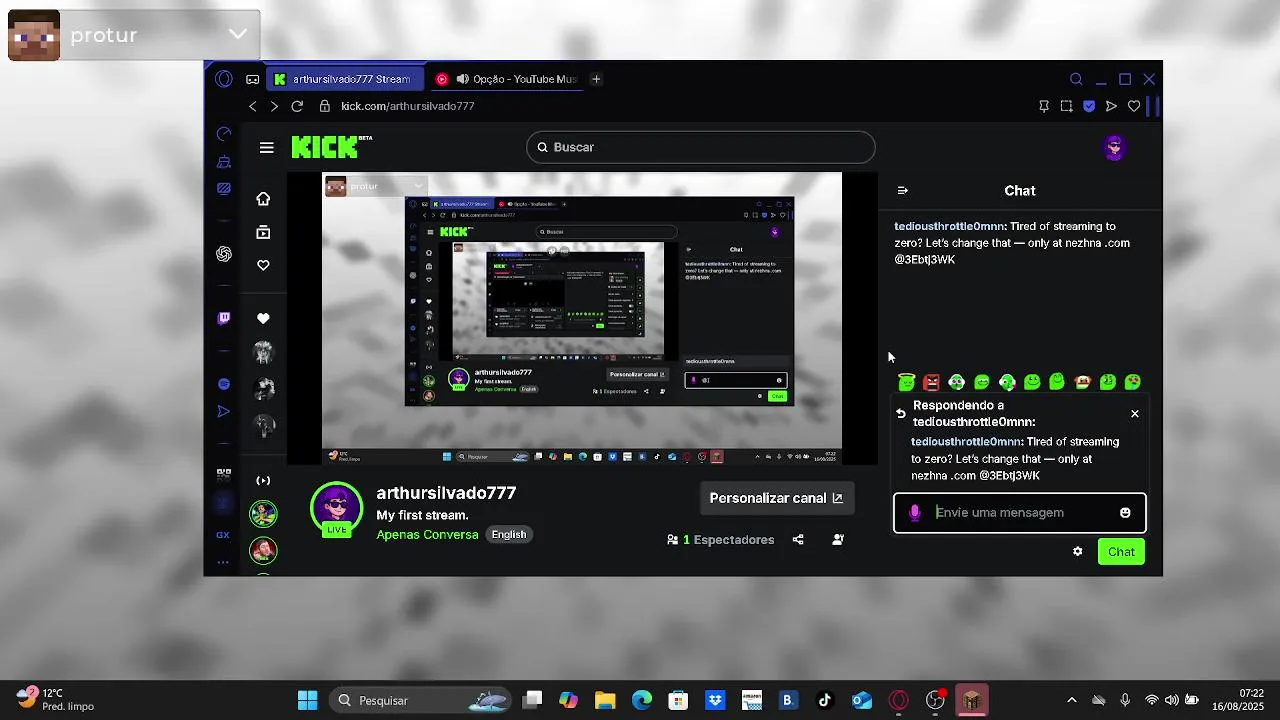
Task: Click the live broadcast radio icon in sidebar
Action: pyautogui.click(x=263, y=481)
